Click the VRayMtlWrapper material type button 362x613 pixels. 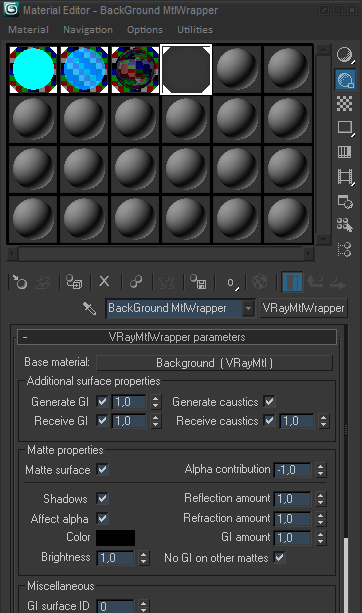(303, 308)
